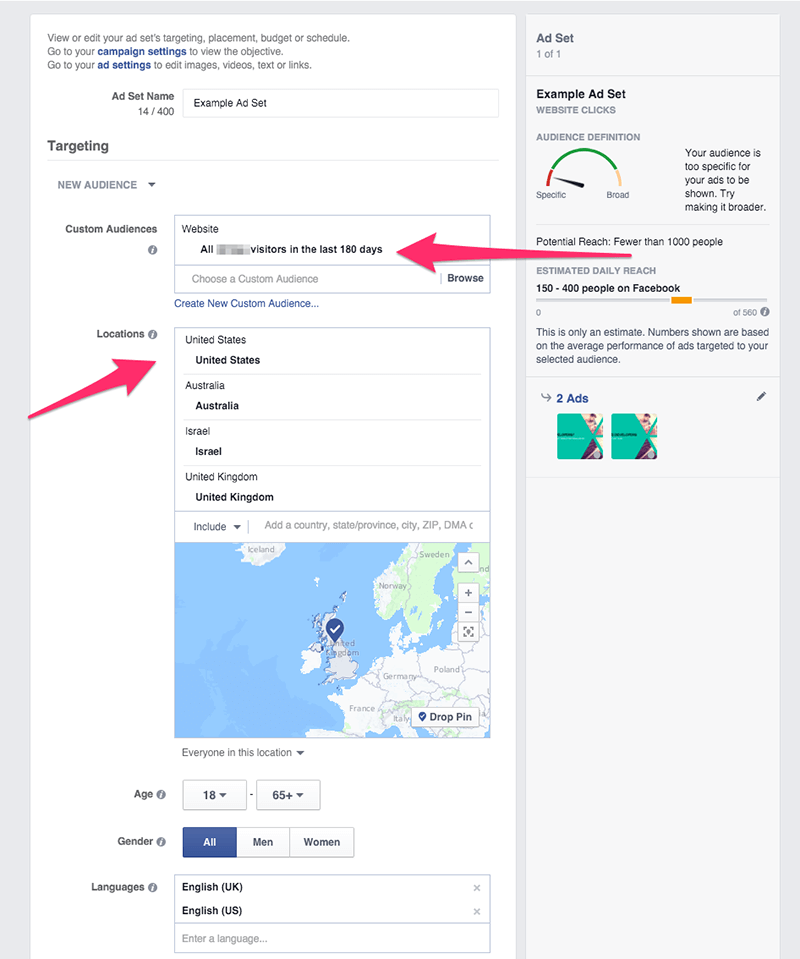Click the estimated daily reach orange bar
This screenshot has height=959, width=800.
pos(681,300)
